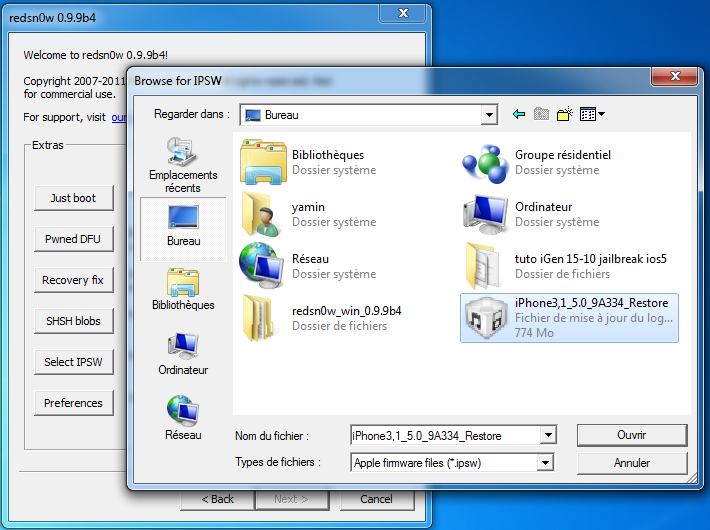
Task: Click the Nom du fichier text field
Action: click(x=446, y=435)
